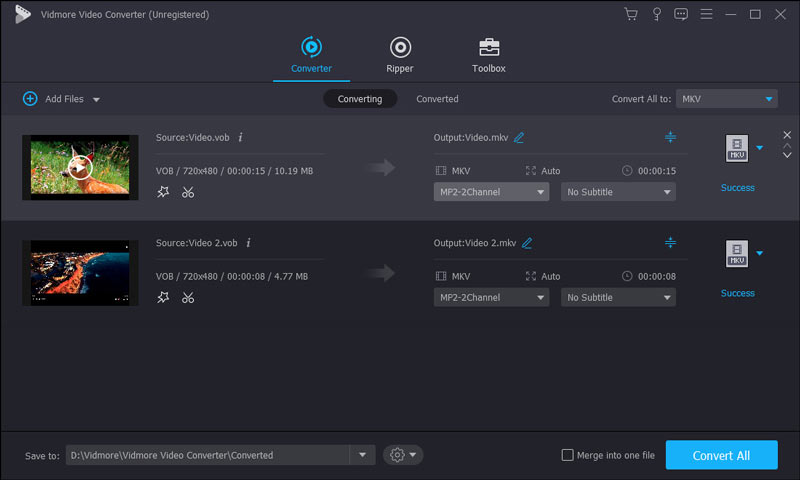
Task: Open the feedback chat bubble icon
Action: [681, 14]
